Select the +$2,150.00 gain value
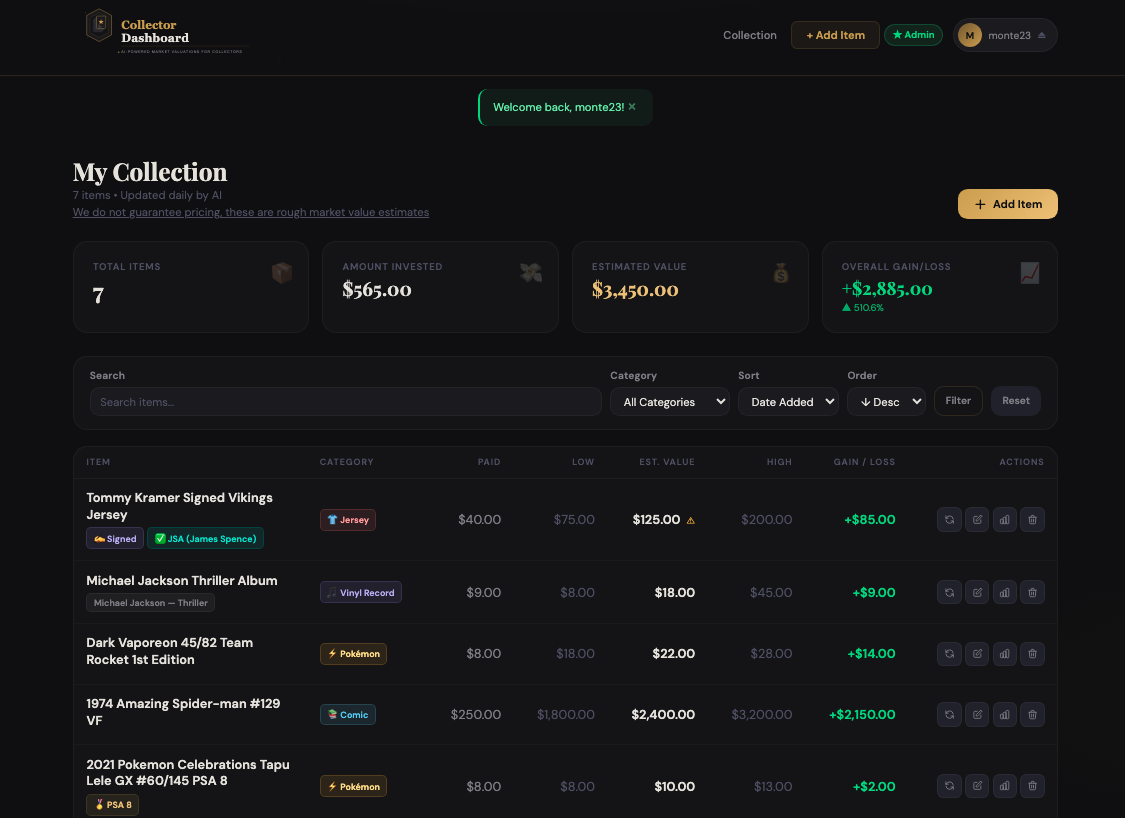 (x=862, y=715)
